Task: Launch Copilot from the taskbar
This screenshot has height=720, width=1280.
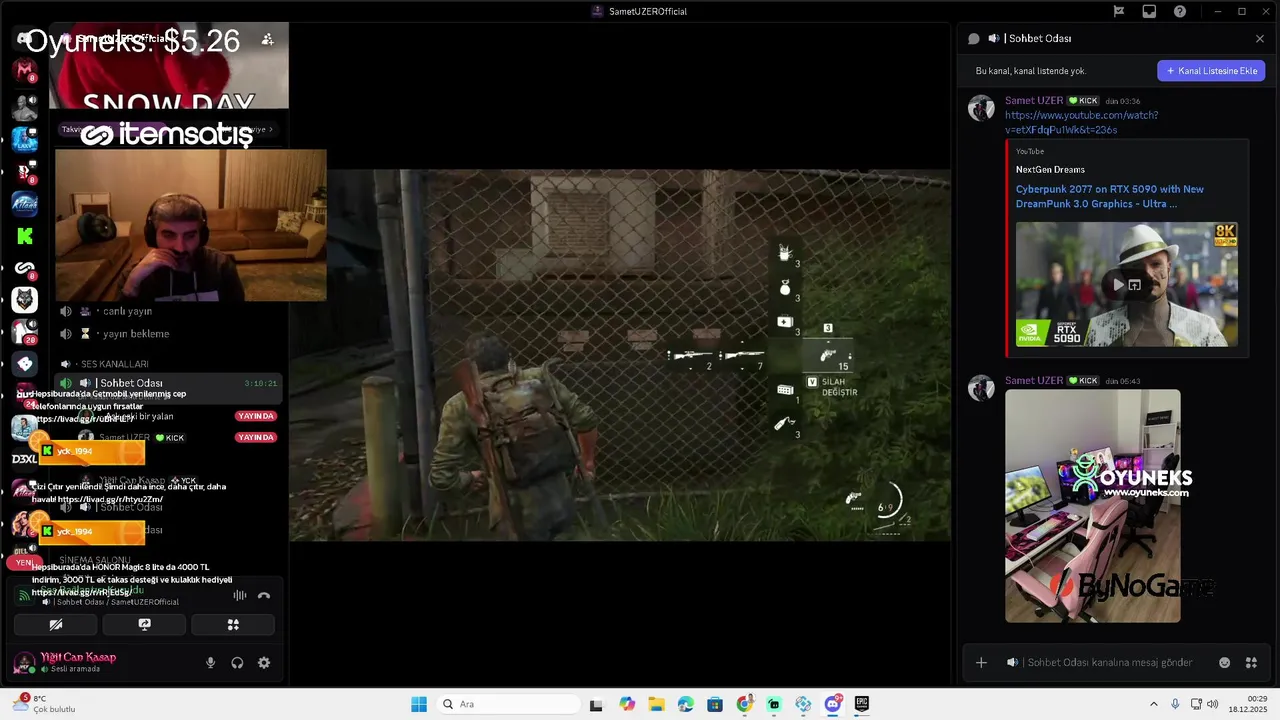Action: 626,704
